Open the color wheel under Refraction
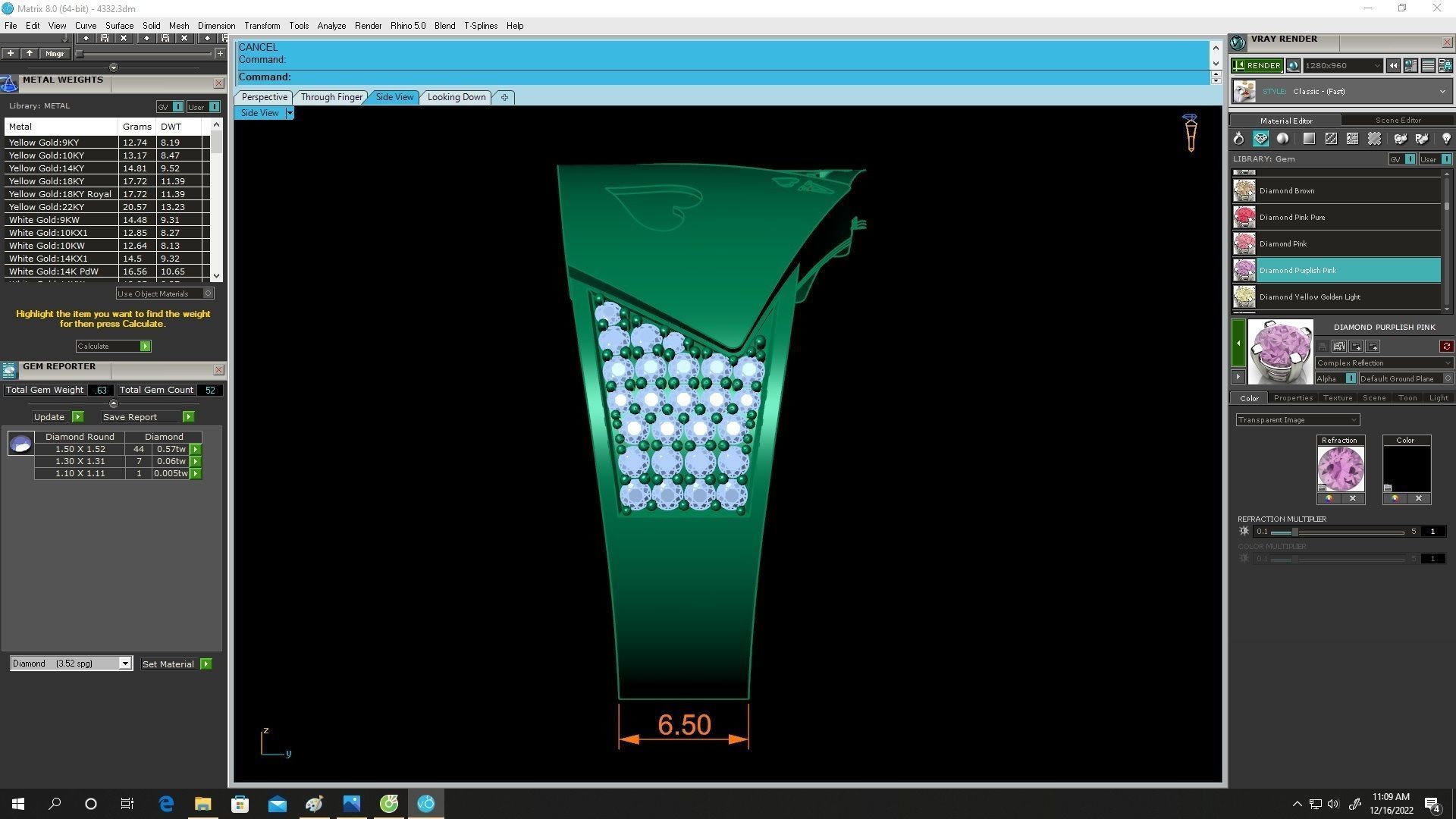Image resolution: width=1456 pixels, height=819 pixels. coord(1329,499)
